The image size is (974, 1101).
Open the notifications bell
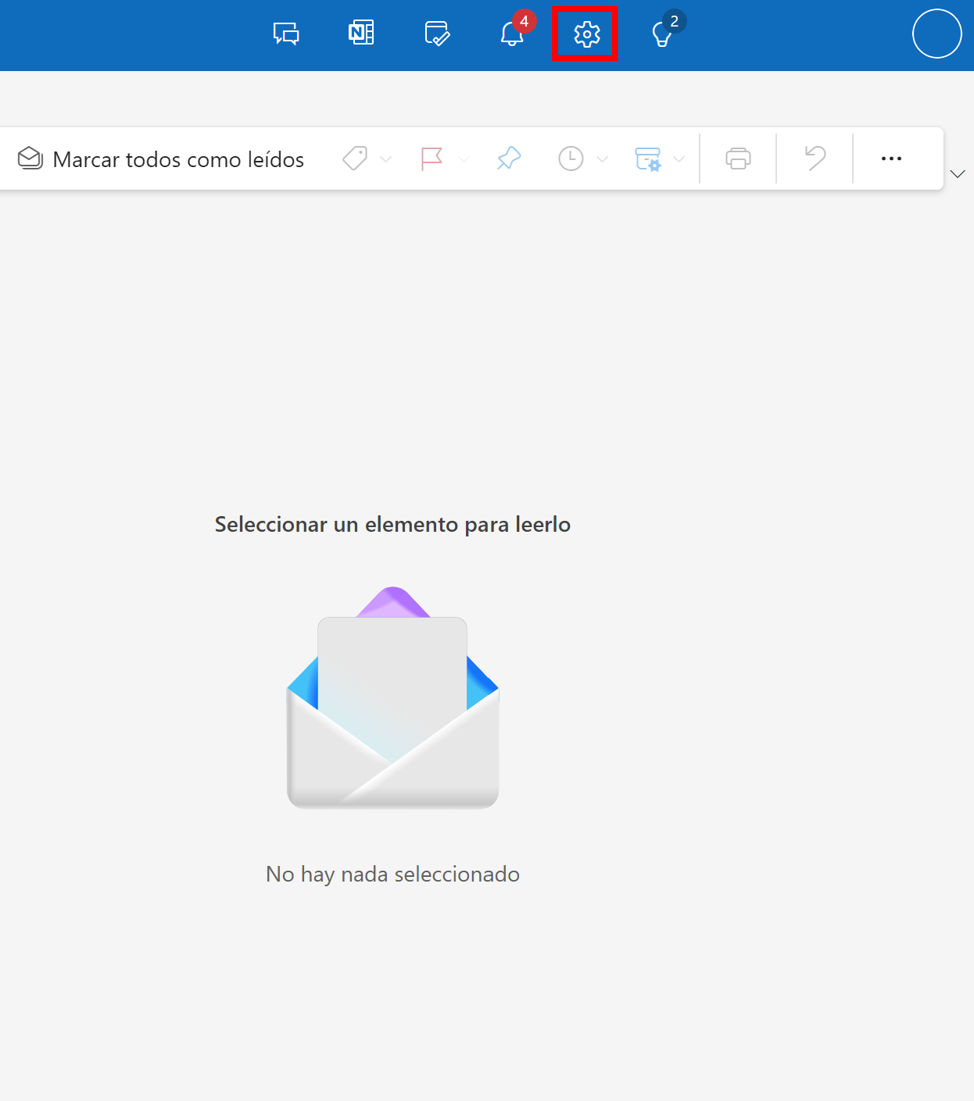pyautogui.click(x=512, y=33)
